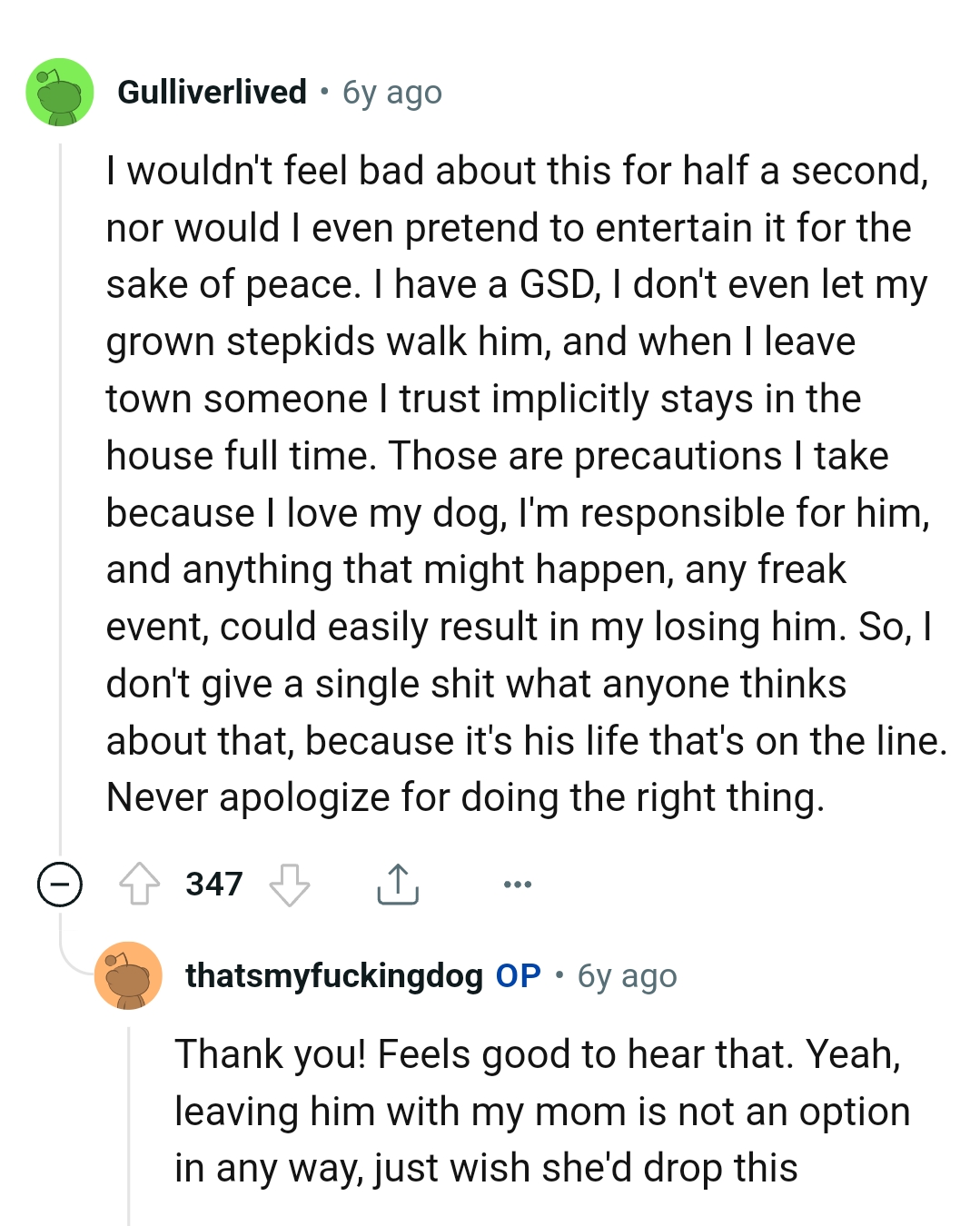The height and width of the screenshot is (1226, 980).
Task: Open the three-dot more options menu
Action: pyautogui.click(x=517, y=884)
